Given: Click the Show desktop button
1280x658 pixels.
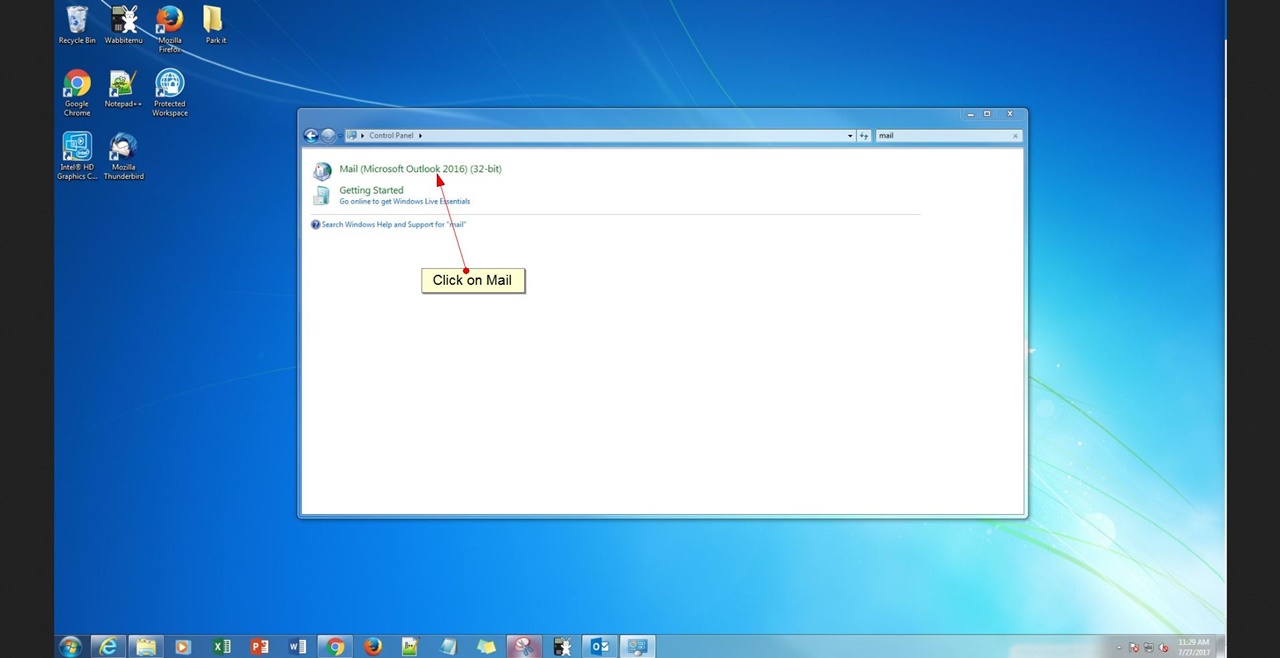Looking at the screenshot, I should tap(1222, 647).
